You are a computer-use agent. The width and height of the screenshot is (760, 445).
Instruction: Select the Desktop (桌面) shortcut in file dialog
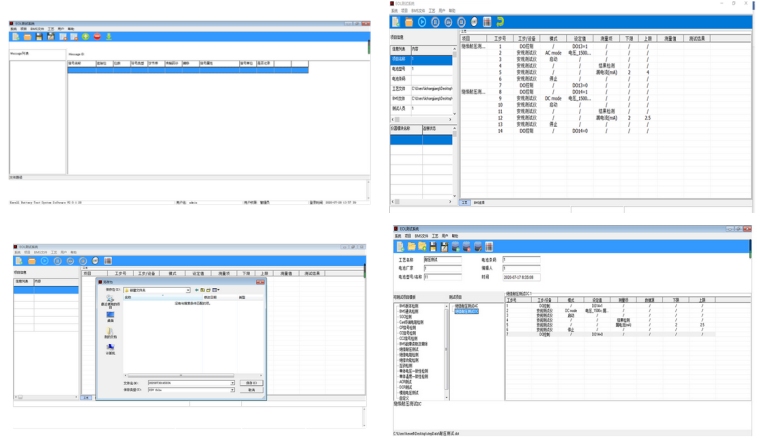click(x=111, y=316)
